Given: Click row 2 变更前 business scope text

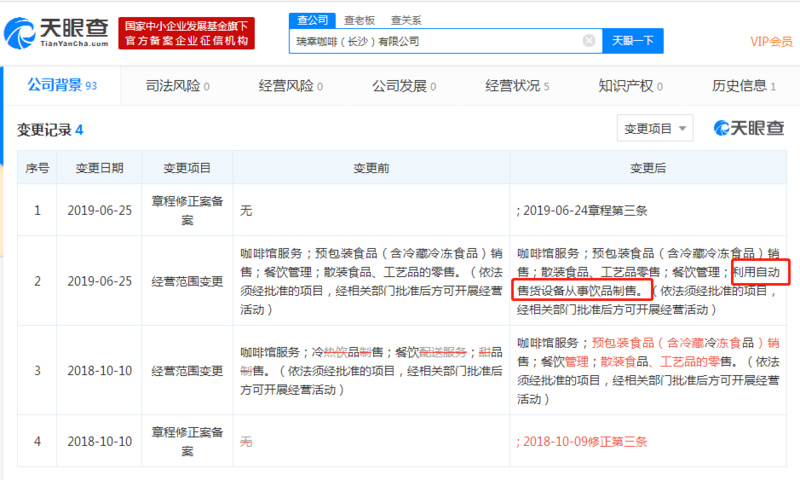Looking at the screenshot, I should pos(371,281).
